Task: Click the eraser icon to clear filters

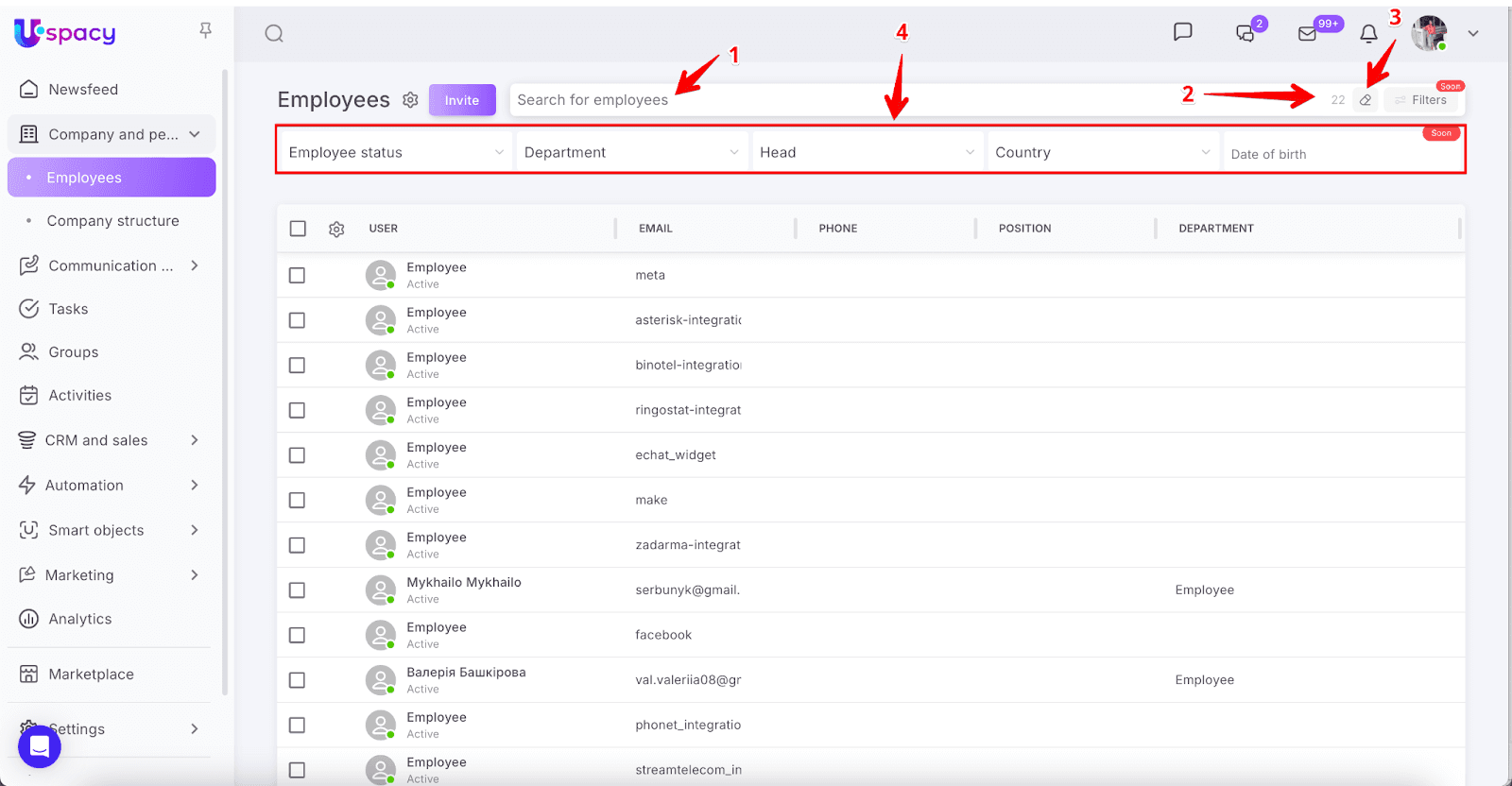Action: [1366, 100]
